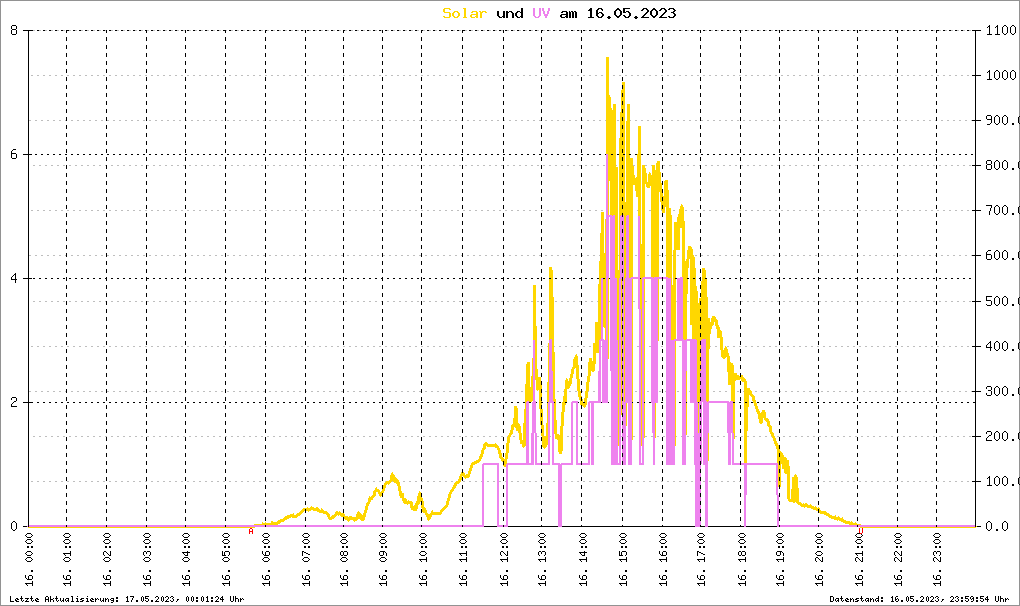
Task: Click the yellow "Solar" word in title
Action: click(464, 13)
